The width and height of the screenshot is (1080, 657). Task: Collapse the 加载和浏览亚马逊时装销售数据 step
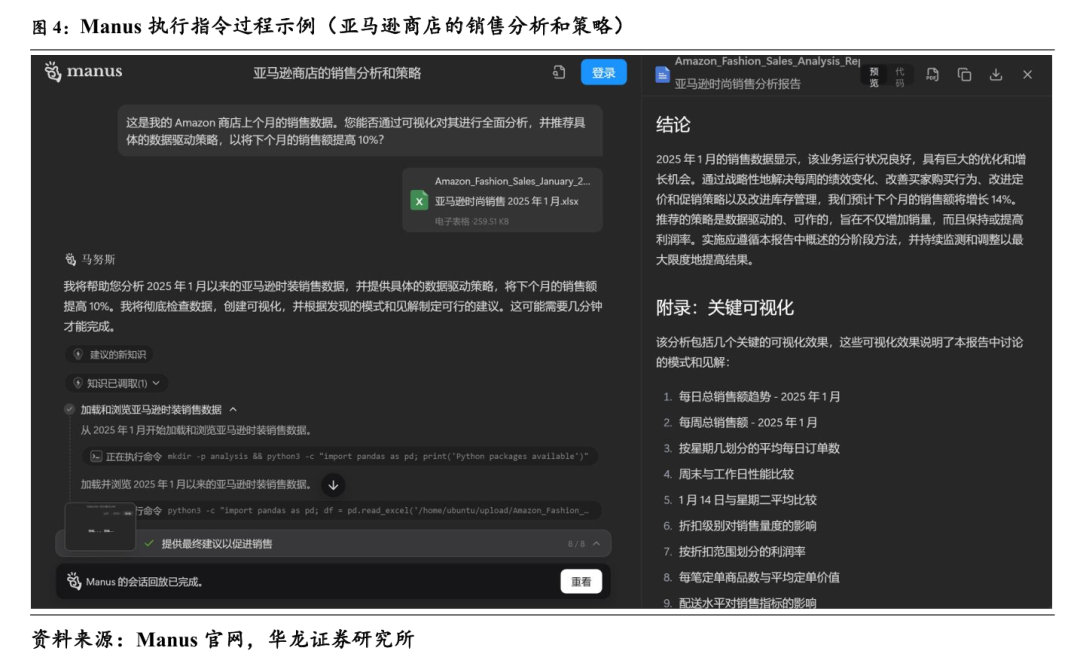[233, 409]
